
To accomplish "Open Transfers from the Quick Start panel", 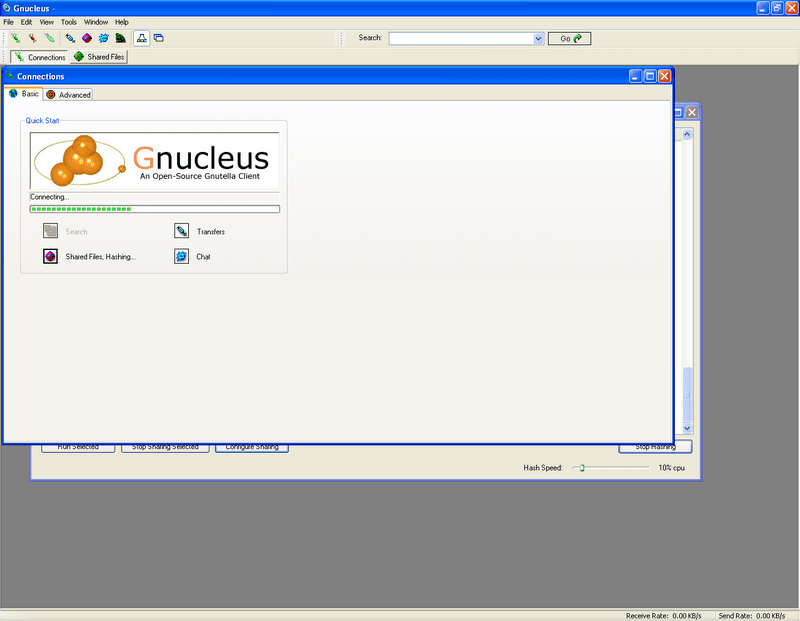I will (x=182, y=232).
